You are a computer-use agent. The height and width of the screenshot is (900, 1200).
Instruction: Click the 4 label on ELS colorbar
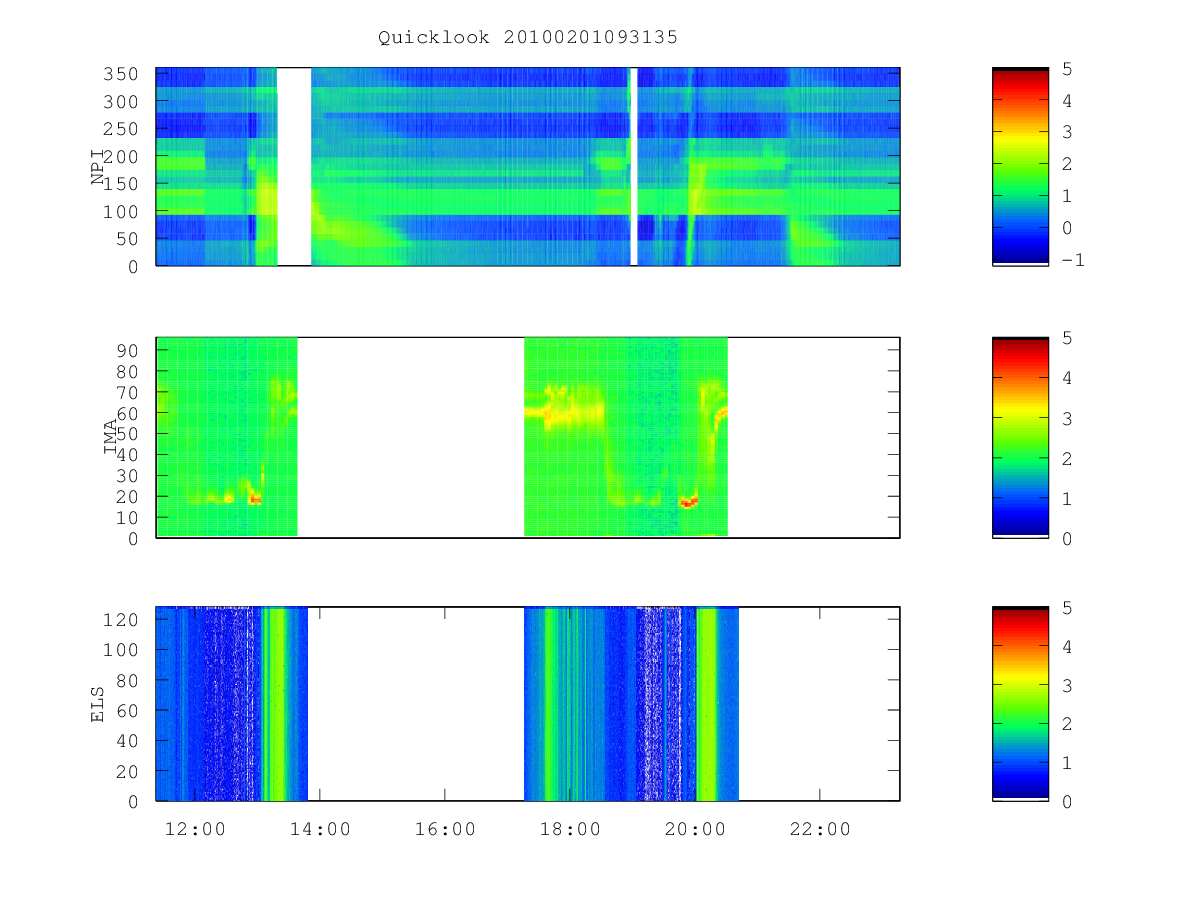(1067, 647)
